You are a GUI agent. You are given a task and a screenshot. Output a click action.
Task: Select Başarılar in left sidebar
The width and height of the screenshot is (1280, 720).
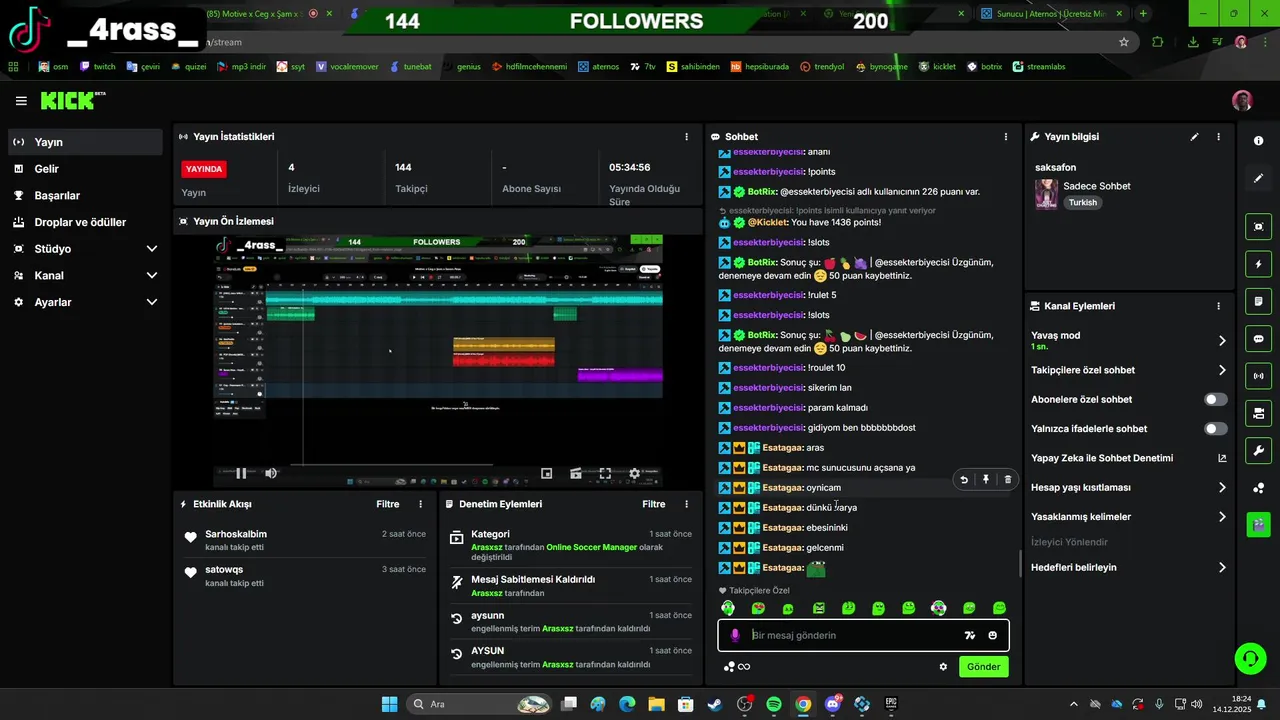click(x=85, y=196)
